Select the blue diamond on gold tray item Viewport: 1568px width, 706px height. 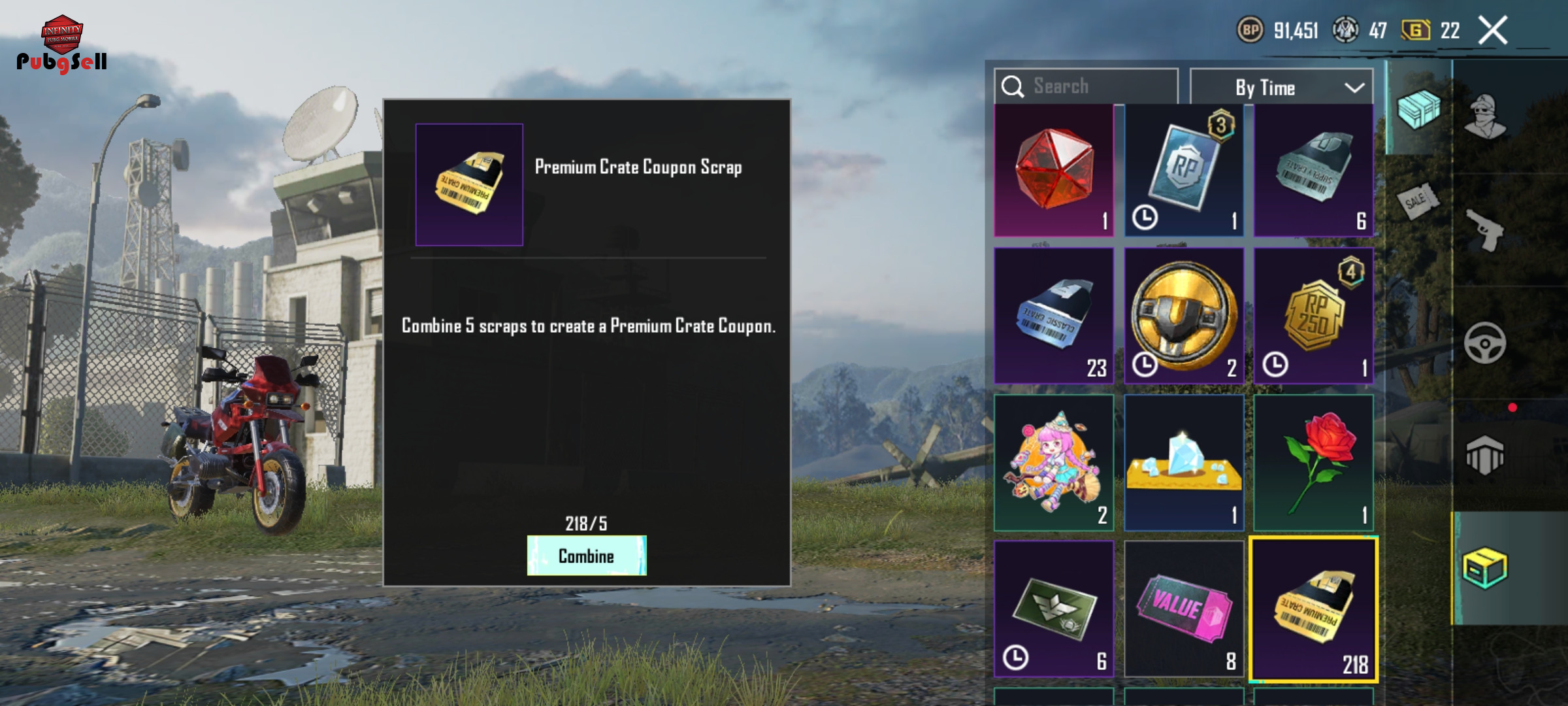click(x=1184, y=463)
